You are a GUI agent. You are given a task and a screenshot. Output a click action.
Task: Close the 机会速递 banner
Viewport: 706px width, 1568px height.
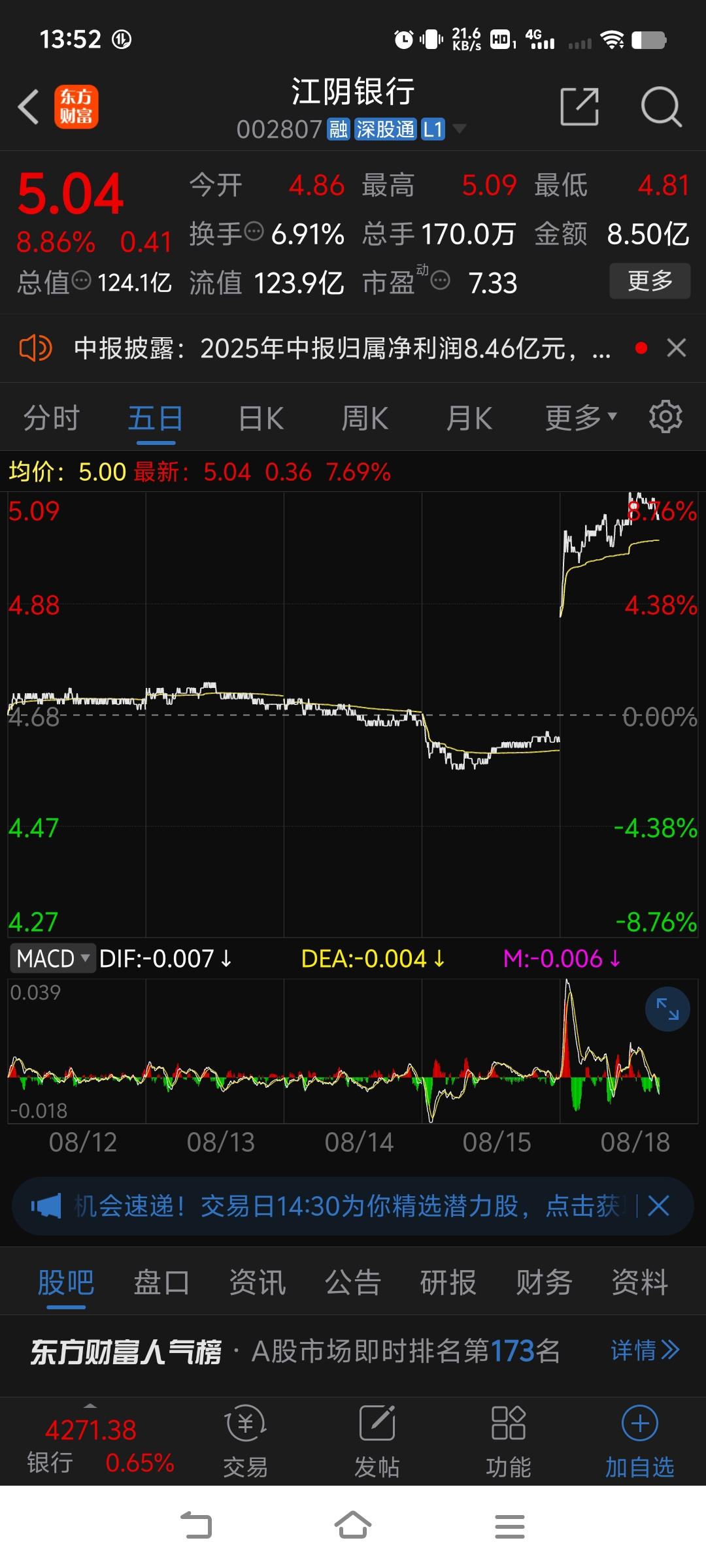658,1206
